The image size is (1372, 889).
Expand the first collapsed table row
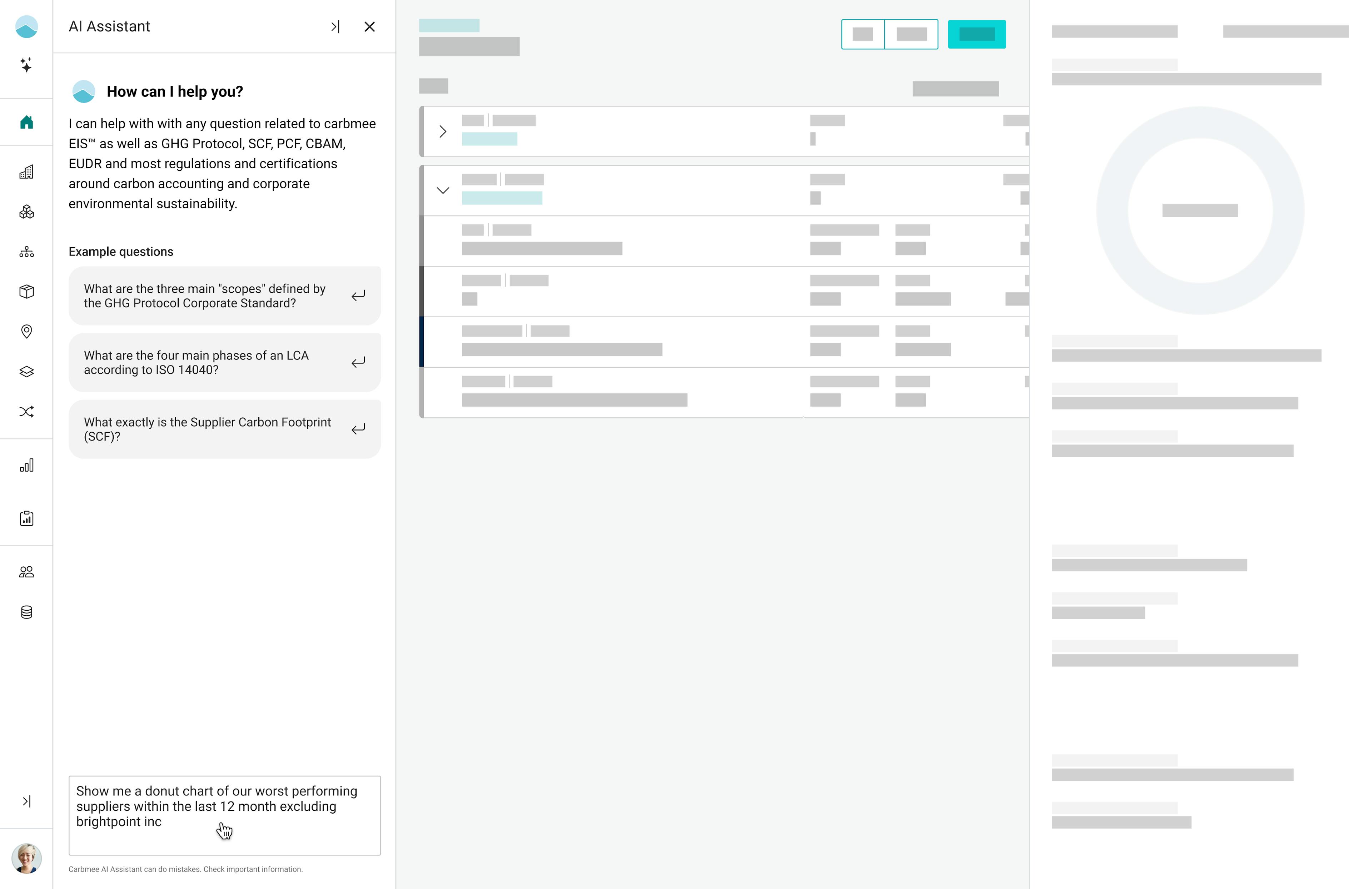443,131
